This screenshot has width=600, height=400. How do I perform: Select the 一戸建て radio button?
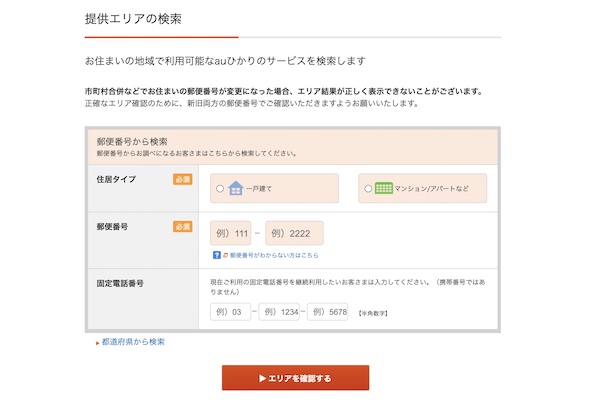(220, 188)
